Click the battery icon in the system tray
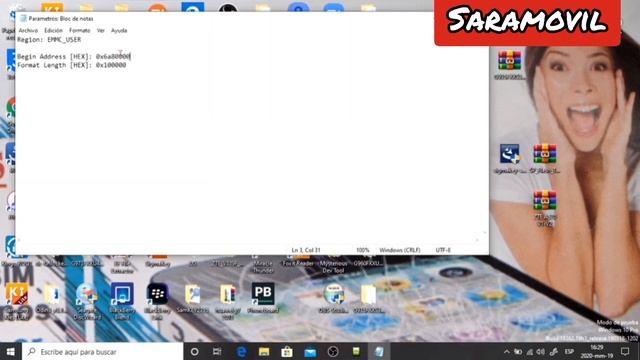This screenshot has height=360, width=640. [518, 351]
